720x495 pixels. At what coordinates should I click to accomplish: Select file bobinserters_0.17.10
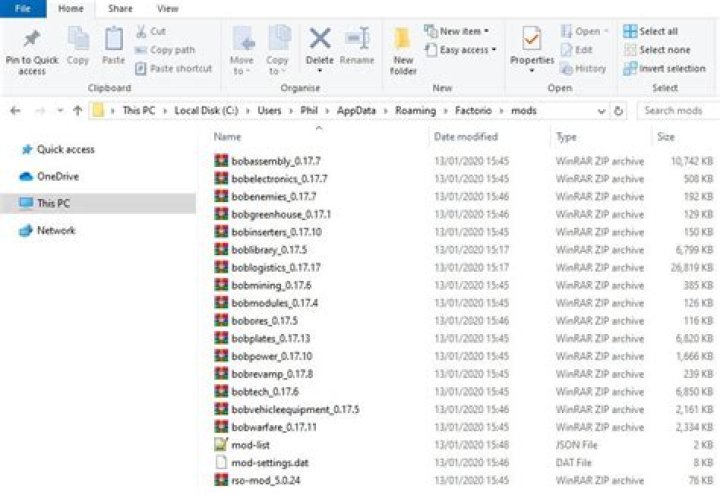(276, 232)
